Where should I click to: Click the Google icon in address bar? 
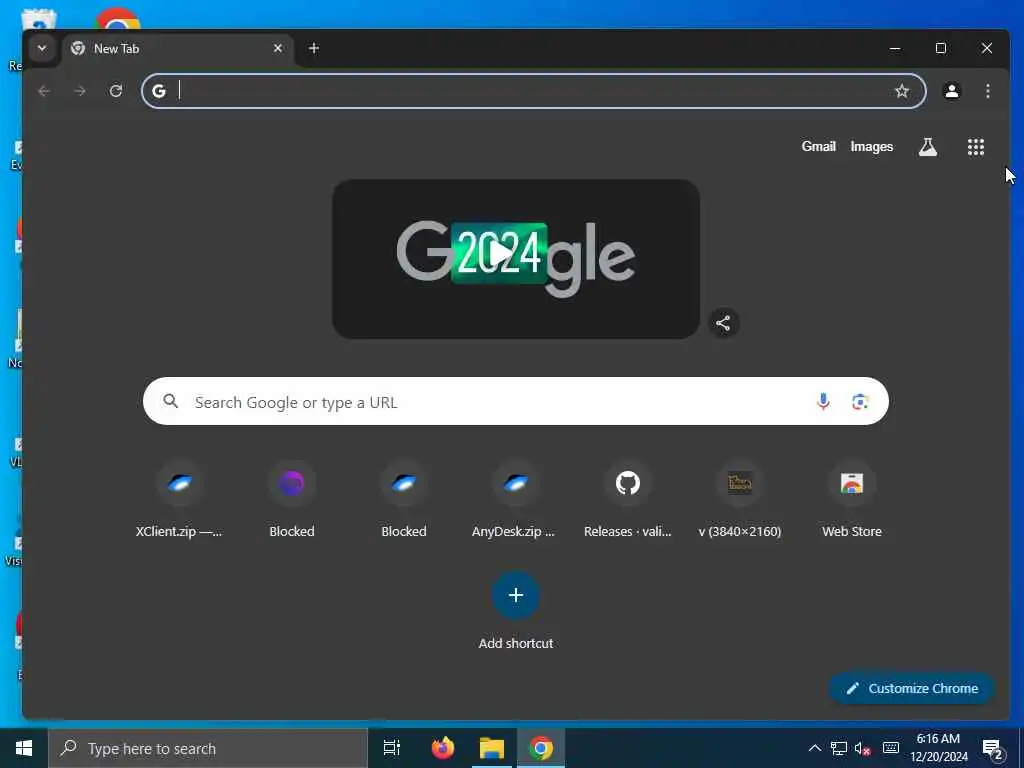(159, 91)
